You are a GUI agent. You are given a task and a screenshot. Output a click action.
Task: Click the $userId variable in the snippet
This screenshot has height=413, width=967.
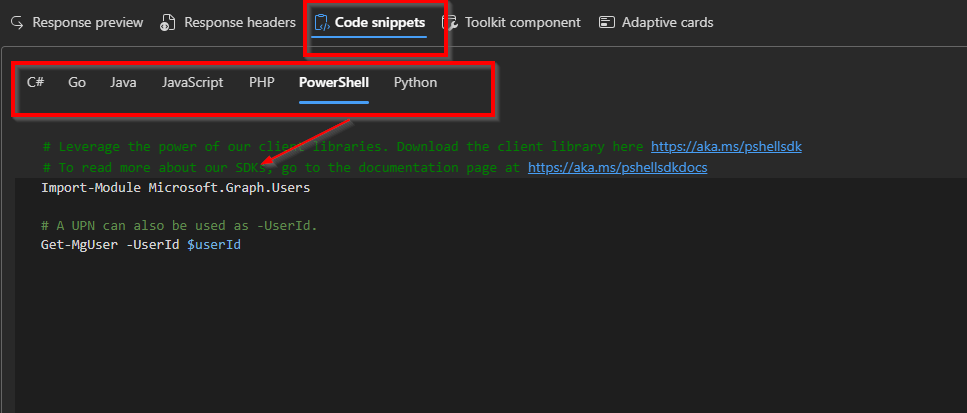coord(214,245)
